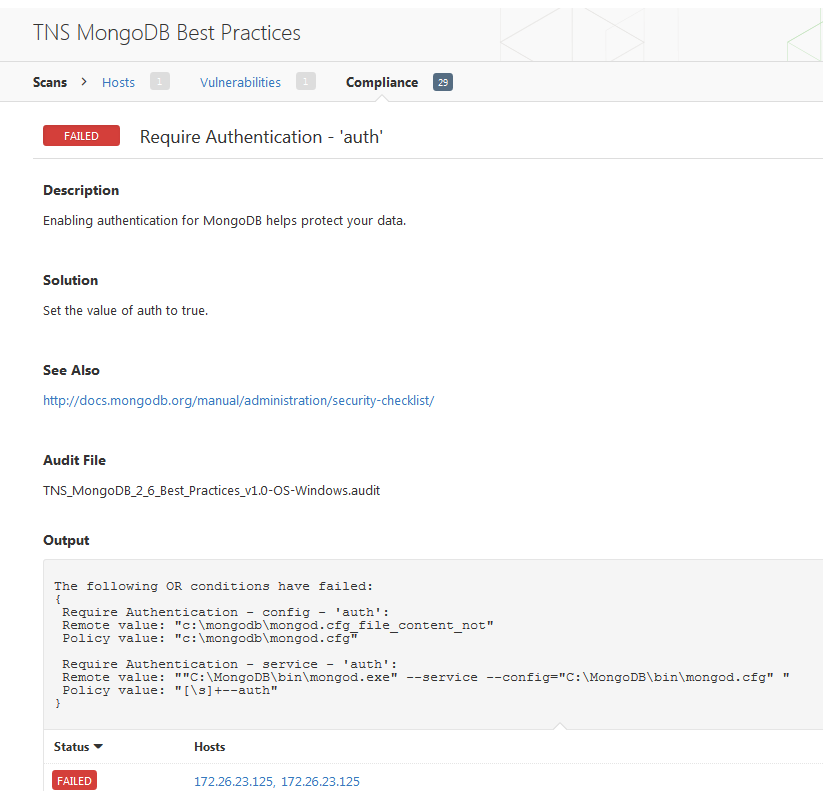Open first host 172.26.23.125 link
The height and width of the screenshot is (791, 823).
234,781
